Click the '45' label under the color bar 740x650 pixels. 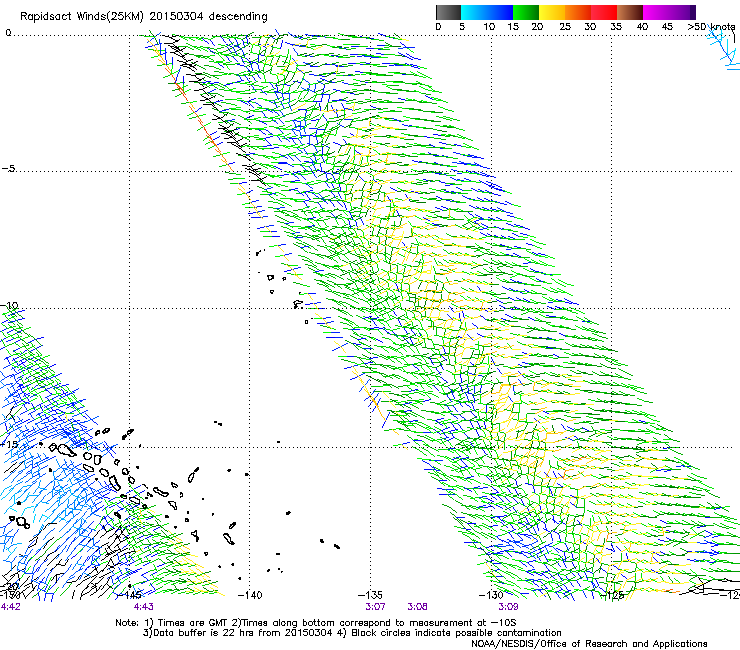pyautogui.click(x=667, y=27)
